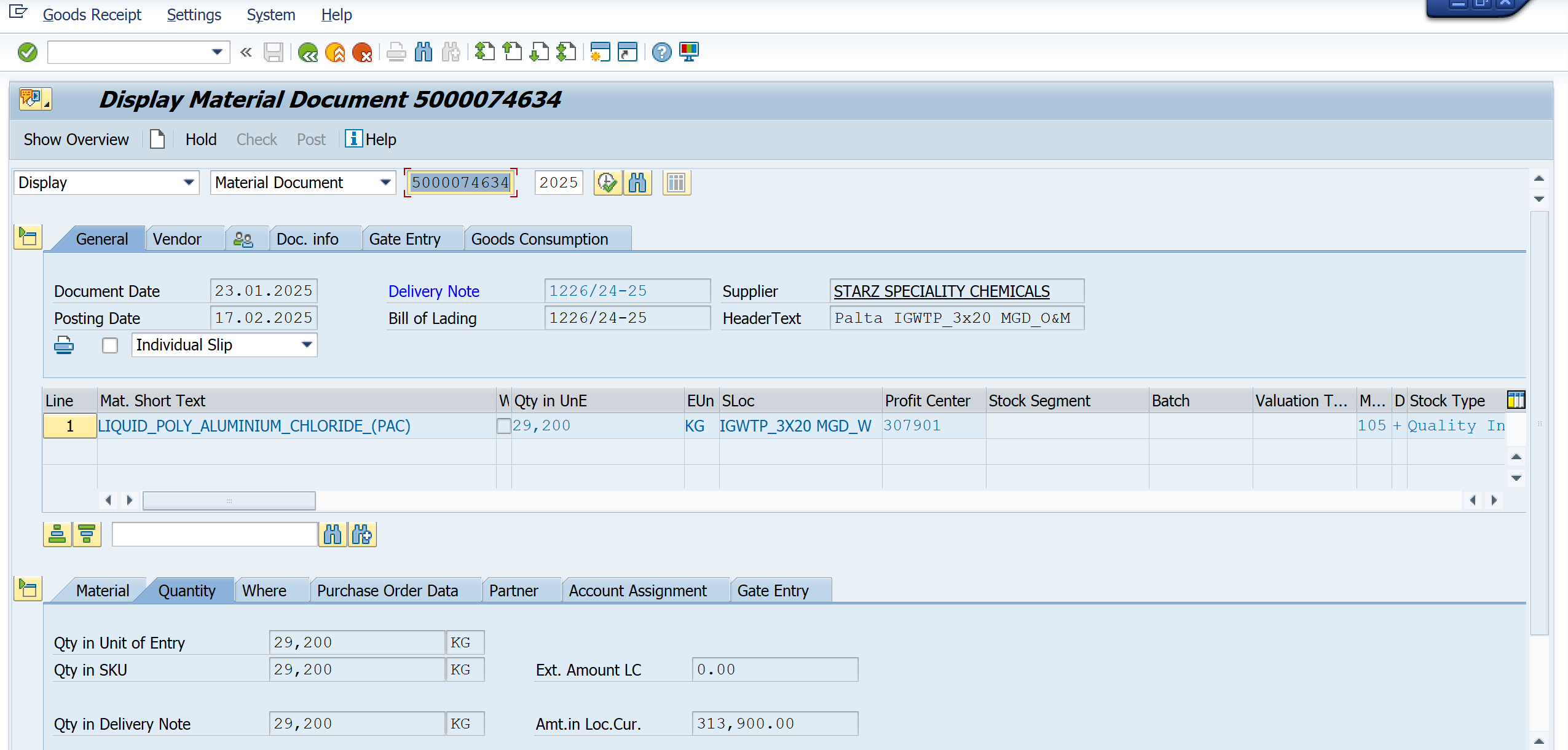This screenshot has height=750, width=1568.
Task: Click the red Cancel icon in toolbar
Action: coord(362,52)
